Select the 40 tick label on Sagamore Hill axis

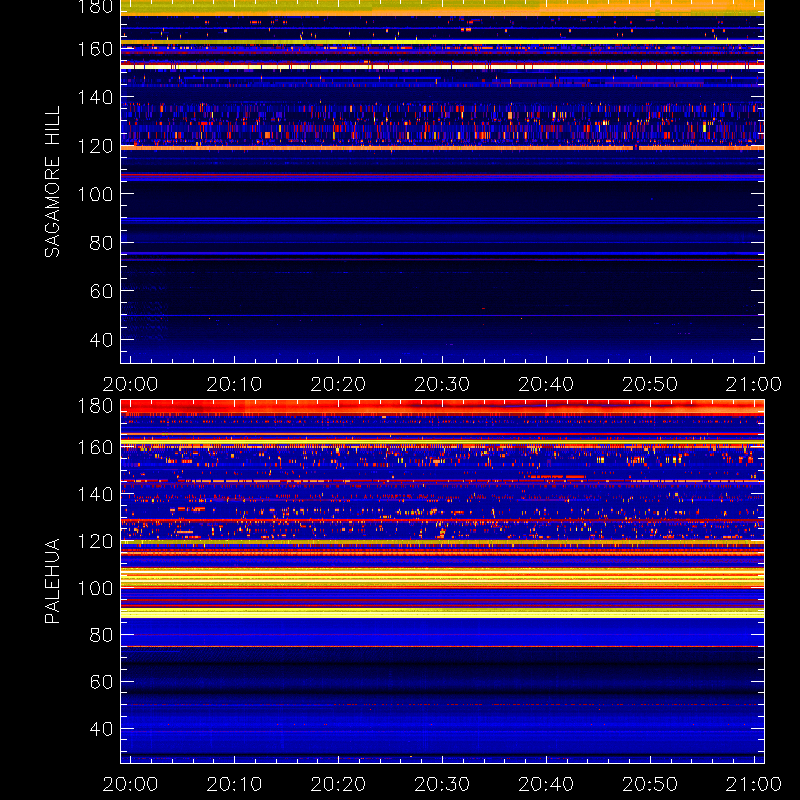101,340
